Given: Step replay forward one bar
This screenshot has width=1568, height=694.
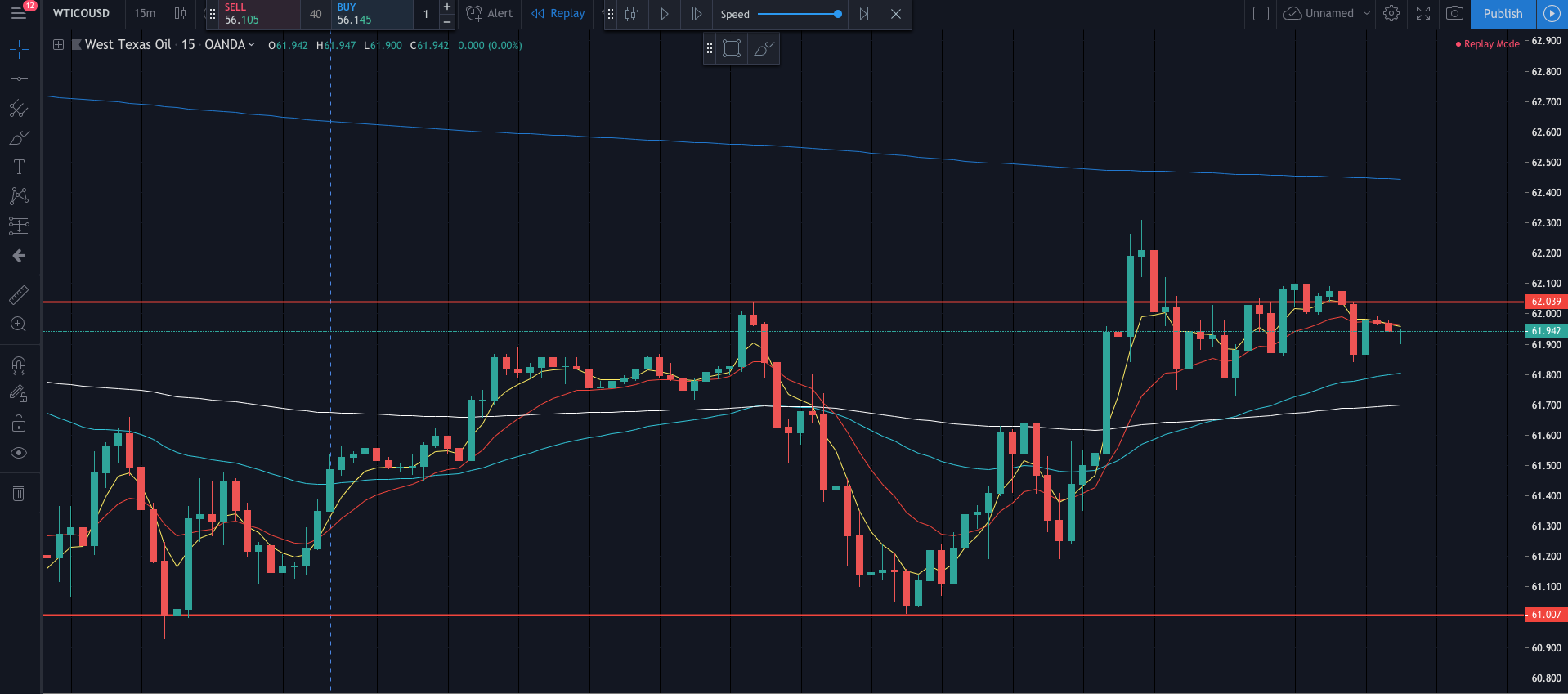Looking at the screenshot, I should pos(697,14).
